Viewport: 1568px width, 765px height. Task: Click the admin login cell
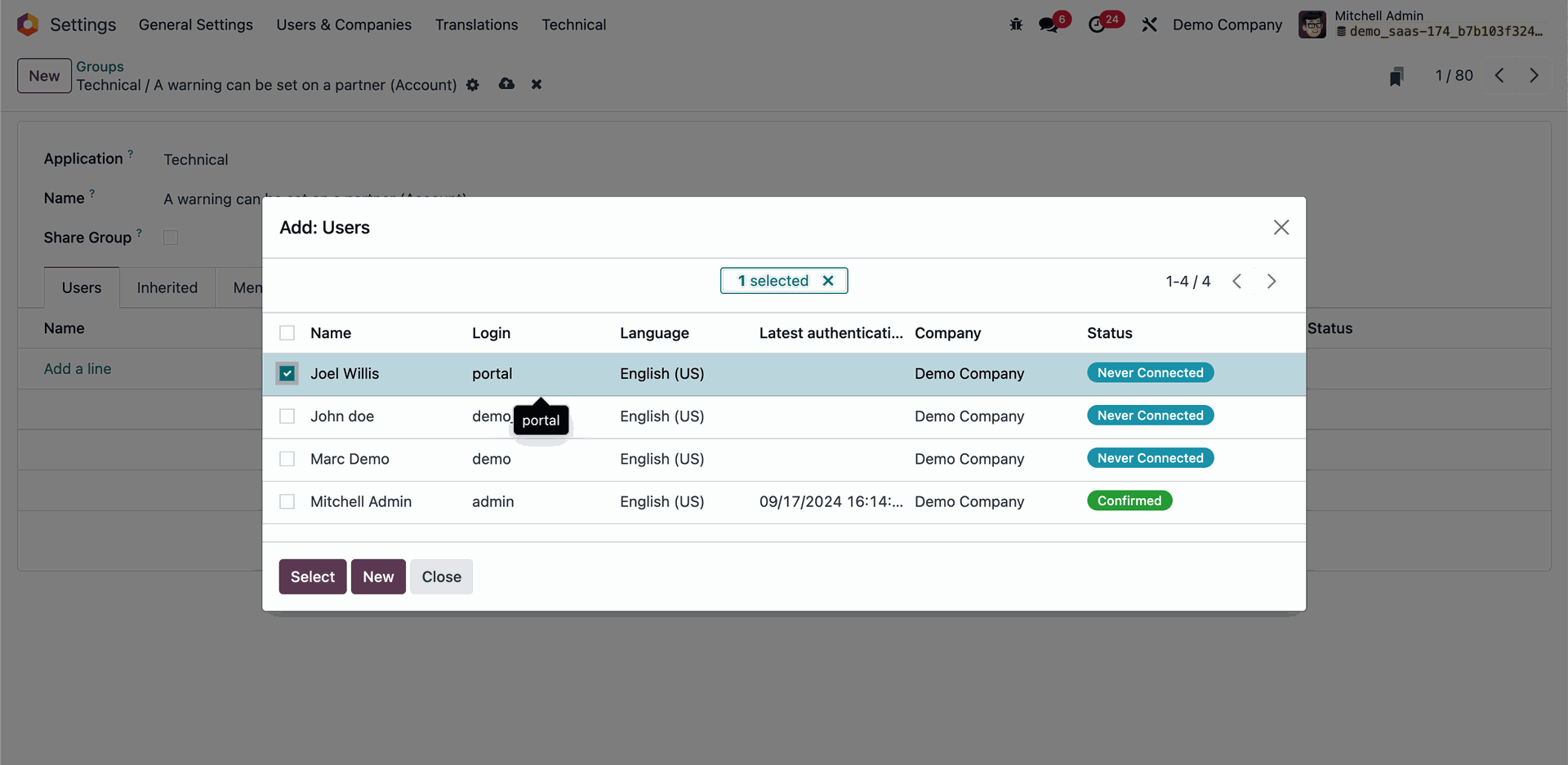coord(493,501)
